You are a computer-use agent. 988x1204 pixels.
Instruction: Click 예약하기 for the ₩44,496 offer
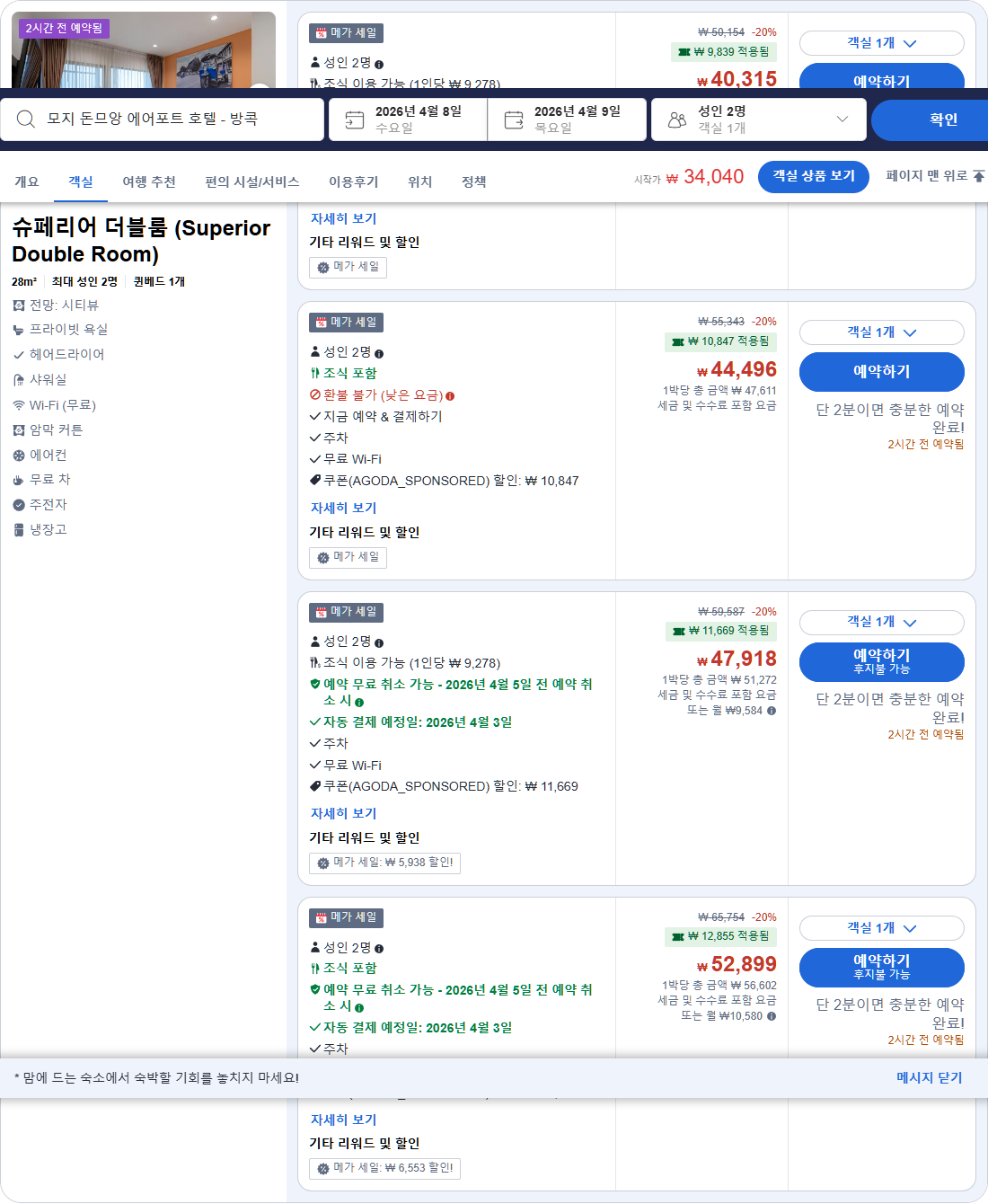[x=882, y=372]
